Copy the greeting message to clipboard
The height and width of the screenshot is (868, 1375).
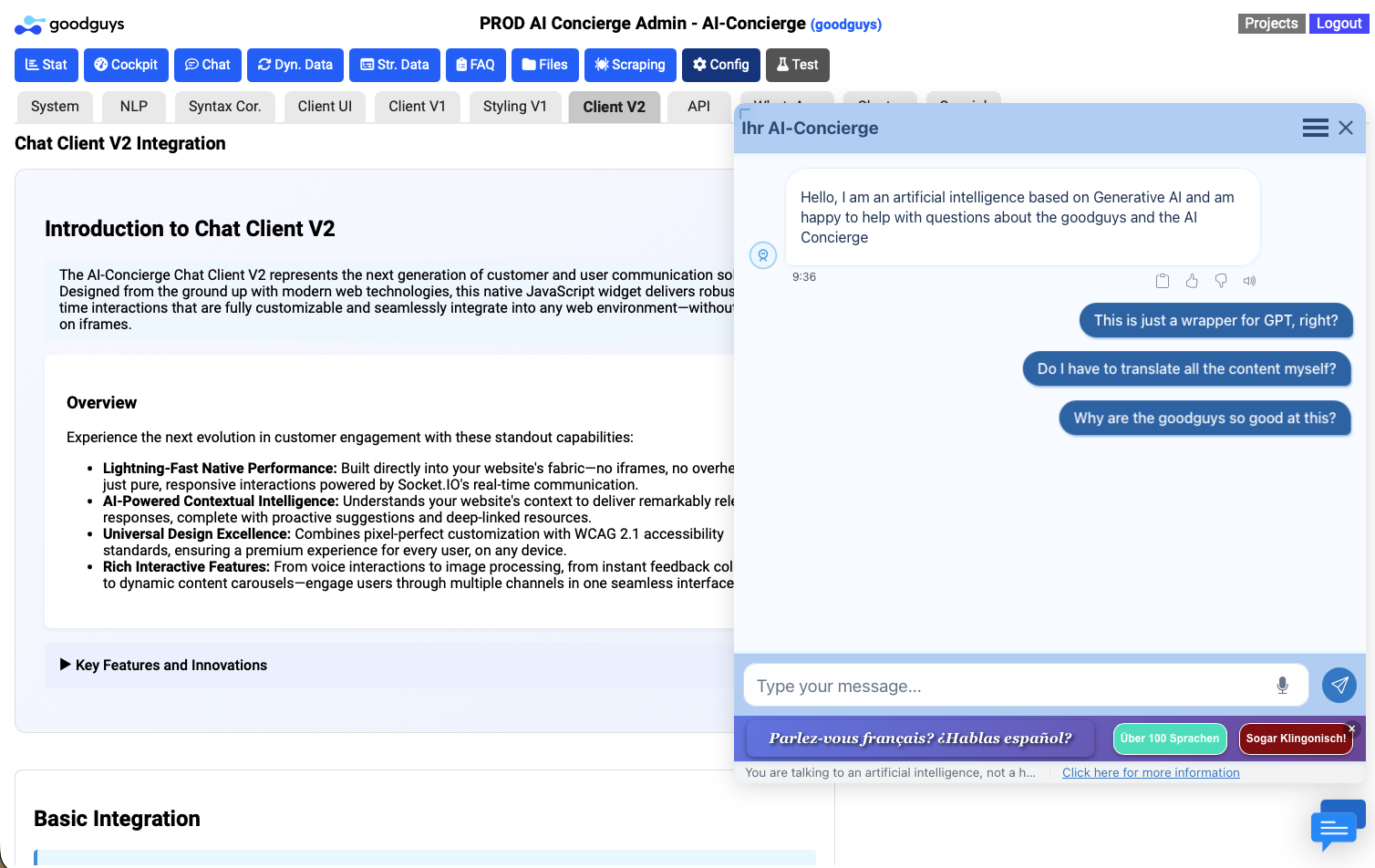coord(1163,281)
